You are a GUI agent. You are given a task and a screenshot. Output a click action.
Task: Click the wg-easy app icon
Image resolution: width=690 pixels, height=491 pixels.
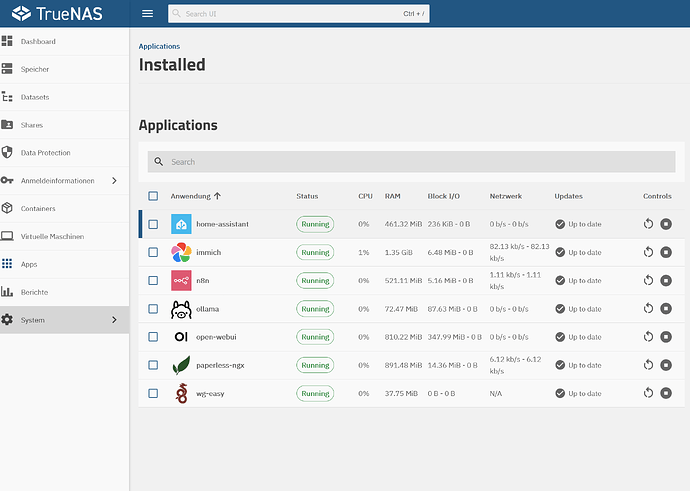(181, 393)
